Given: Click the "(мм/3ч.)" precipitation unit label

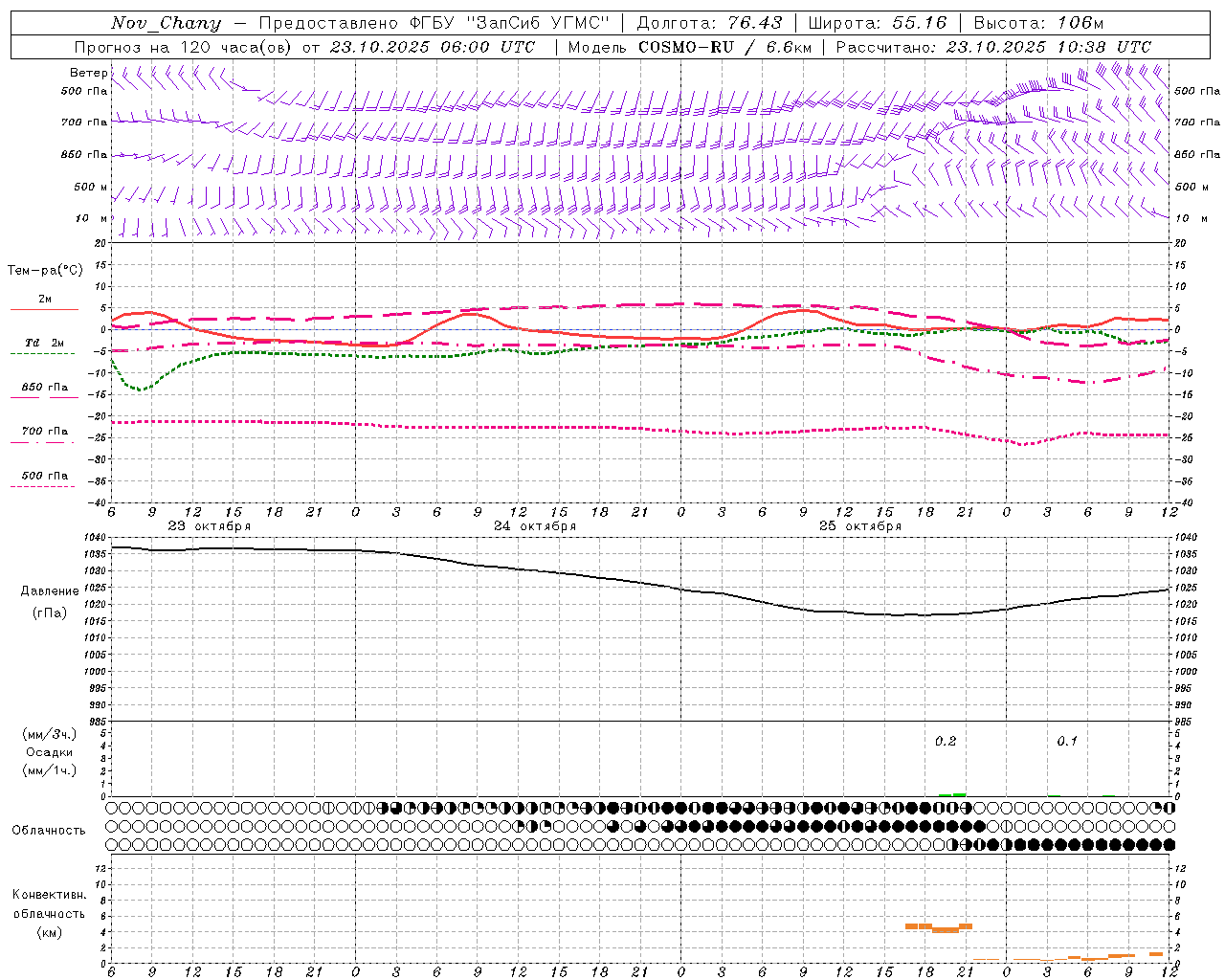Looking at the screenshot, I should pos(50,734).
